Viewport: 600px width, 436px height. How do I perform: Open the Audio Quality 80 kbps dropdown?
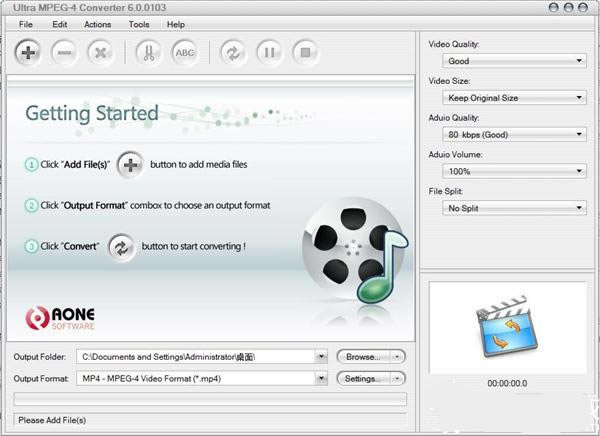point(514,134)
